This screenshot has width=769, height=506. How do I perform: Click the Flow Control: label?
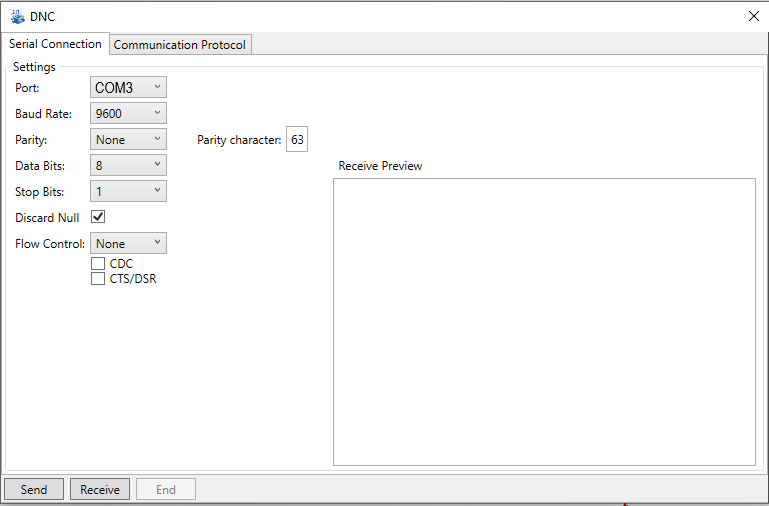pyautogui.click(x=50, y=244)
